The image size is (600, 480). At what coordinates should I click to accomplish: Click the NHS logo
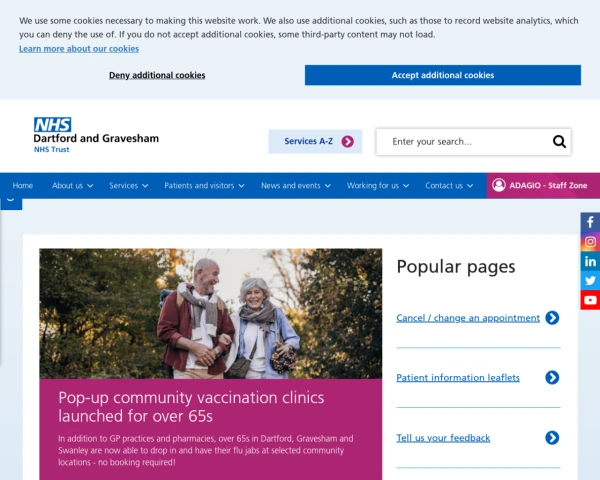click(x=53, y=124)
